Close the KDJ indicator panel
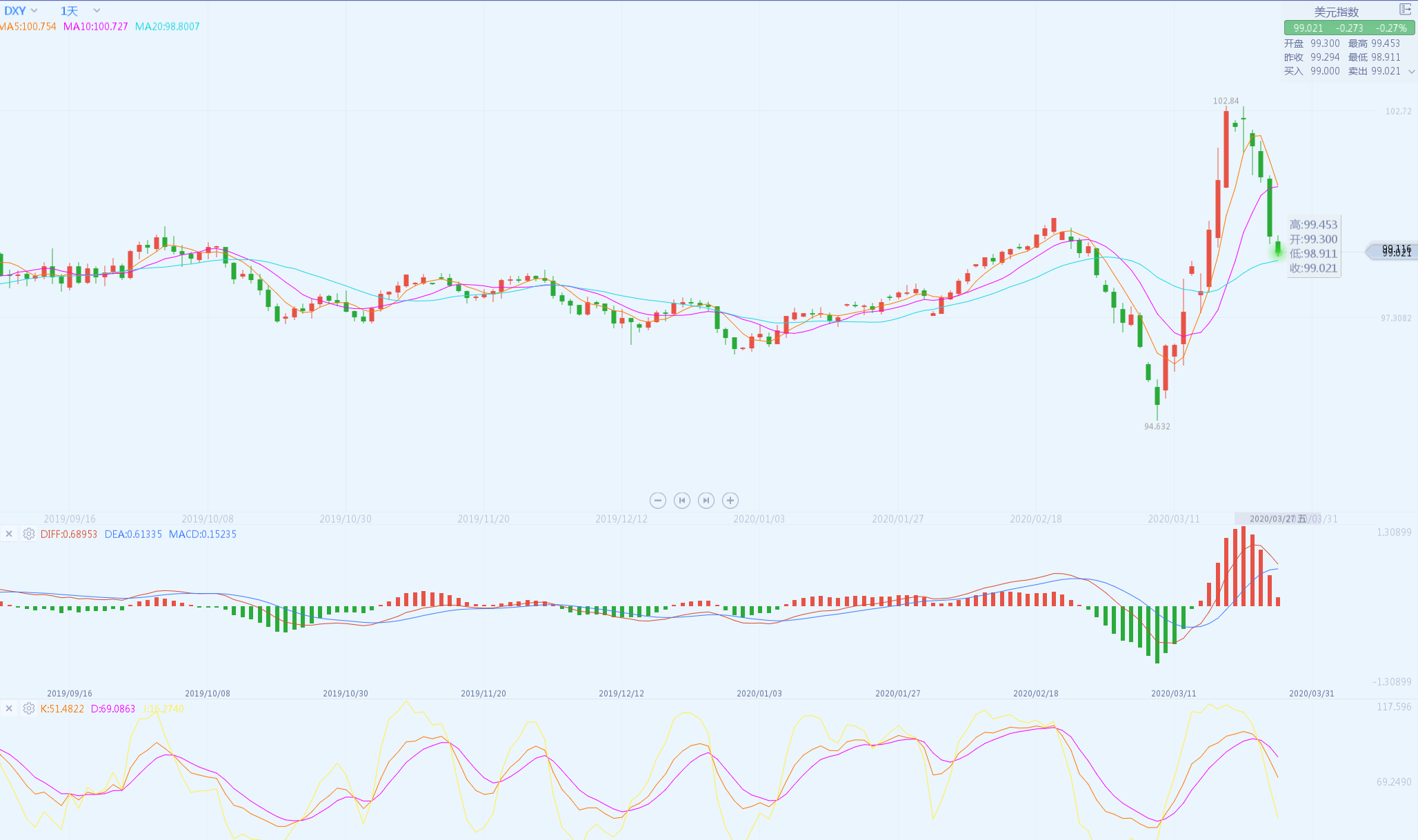This screenshot has height=840, width=1418. (9, 708)
